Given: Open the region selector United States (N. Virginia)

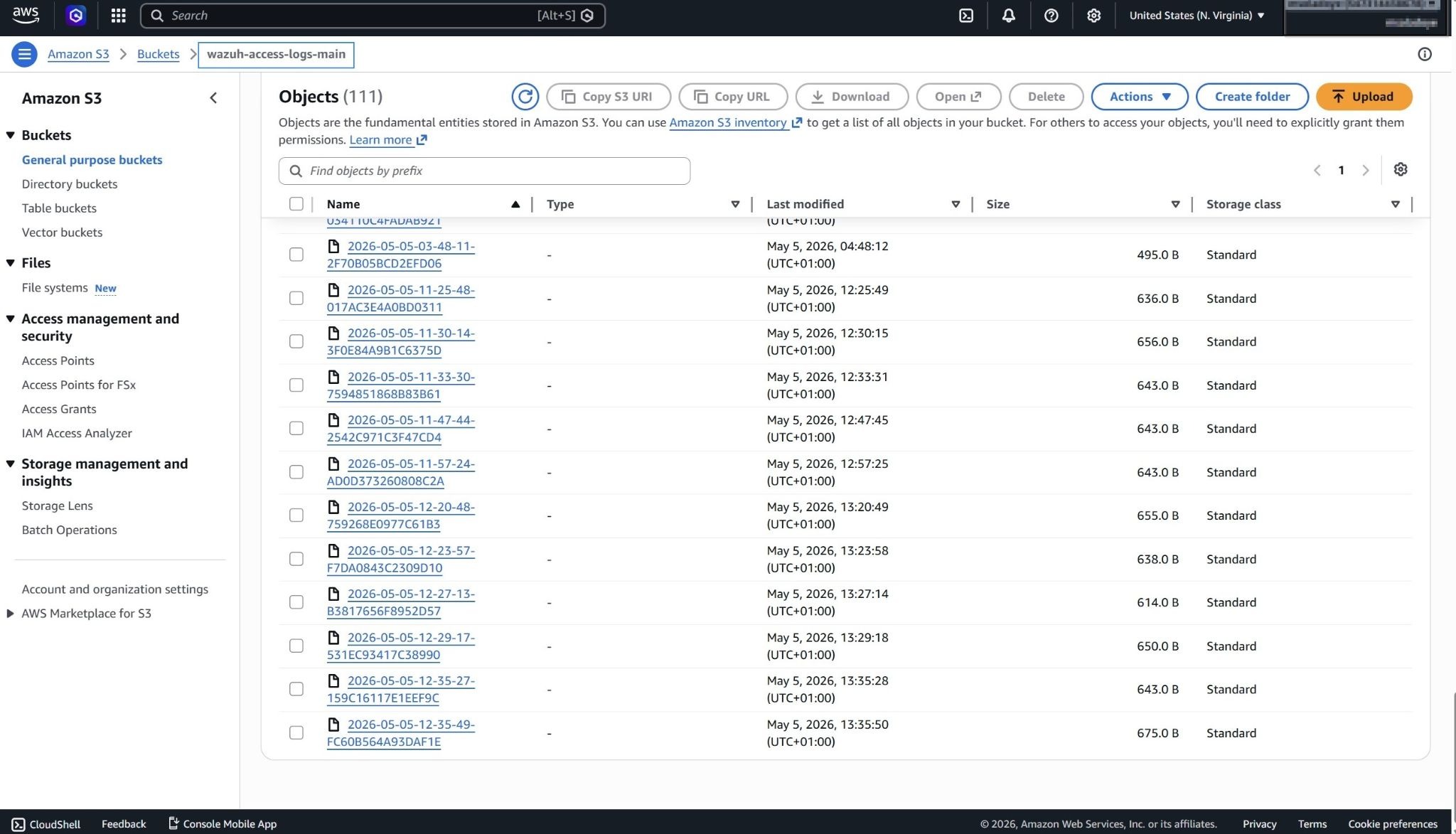Looking at the screenshot, I should pos(1197,16).
